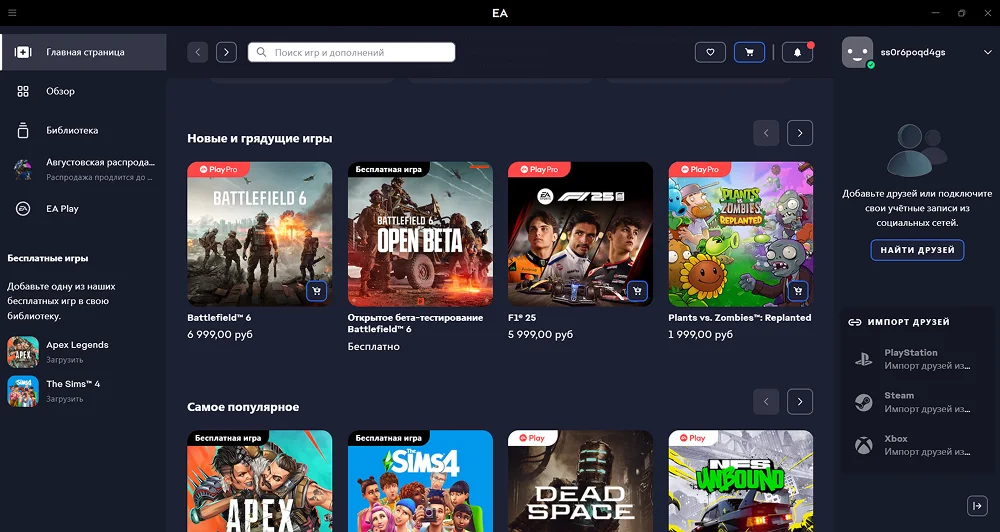Click the 1 999,00 руб price
Image resolution: width=1000 pixels, height=532 pixels.
pos(700,334)
